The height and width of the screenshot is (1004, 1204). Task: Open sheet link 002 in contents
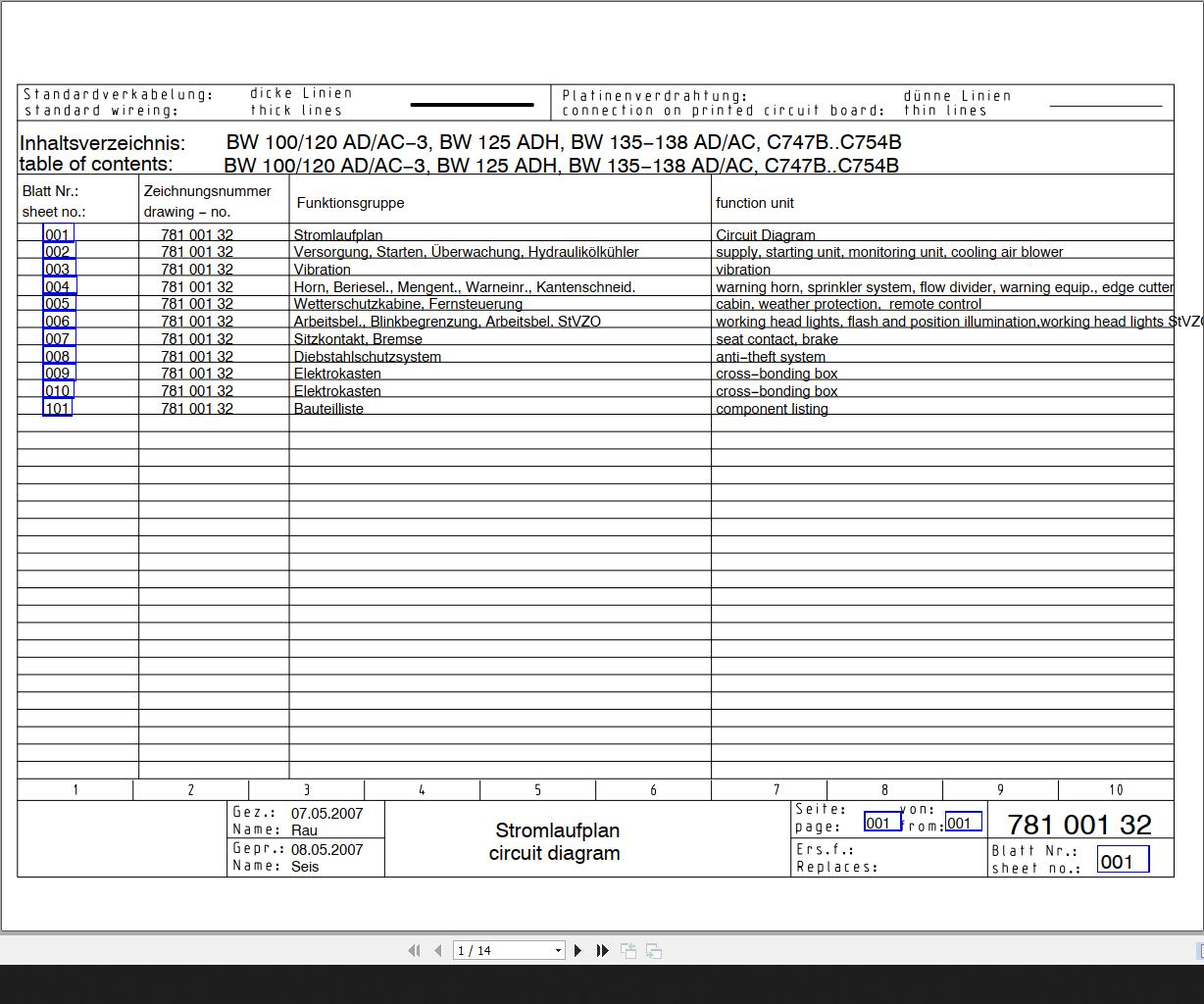click(59, 252)
